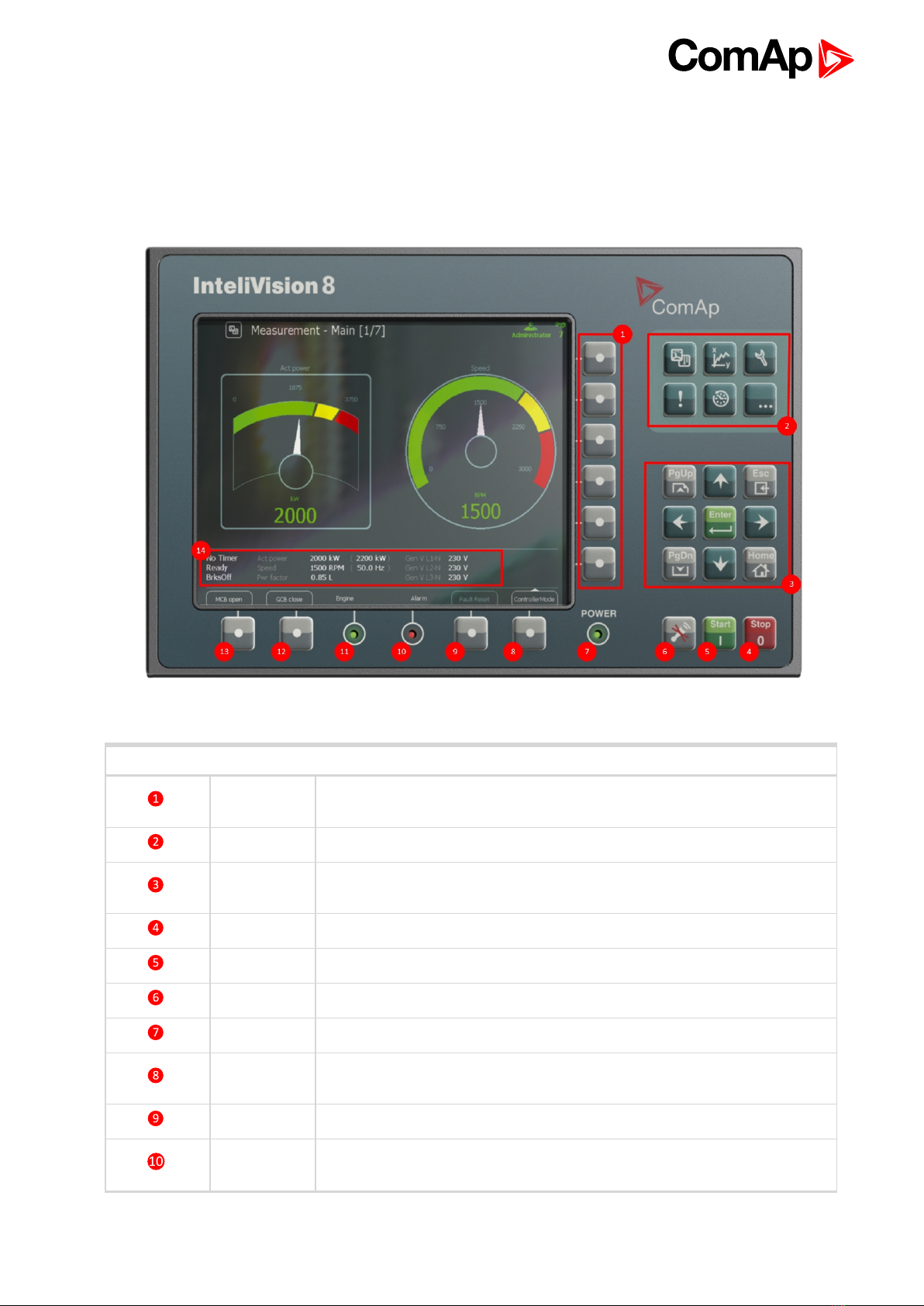Click the bottom side softkey beside the display
The height and width of the screenshot is (1306, 924).
pyautogui.click(x=599, y=564)
